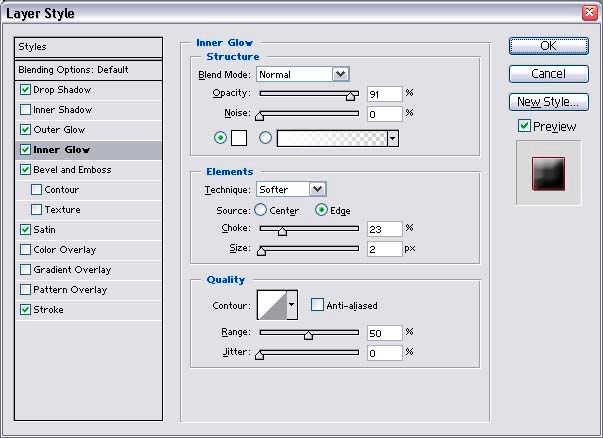Select the Inner Shadow style entry
The image size is (603, 438).
(63, 110)
